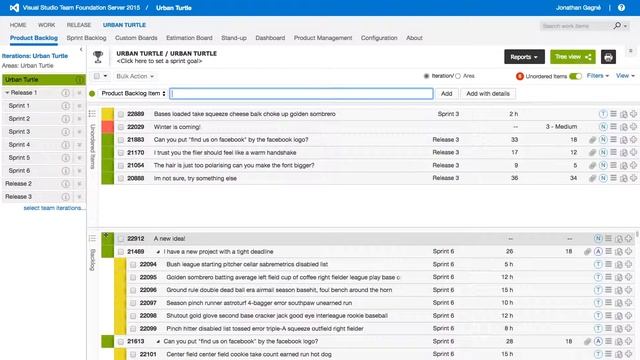
Task: Collapse the left iterations panel with the chevron
Action: click(x=81, y=49)
